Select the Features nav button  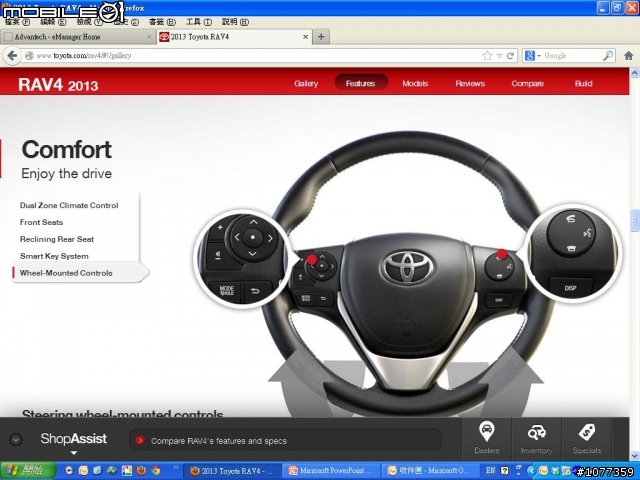point(360,83)
